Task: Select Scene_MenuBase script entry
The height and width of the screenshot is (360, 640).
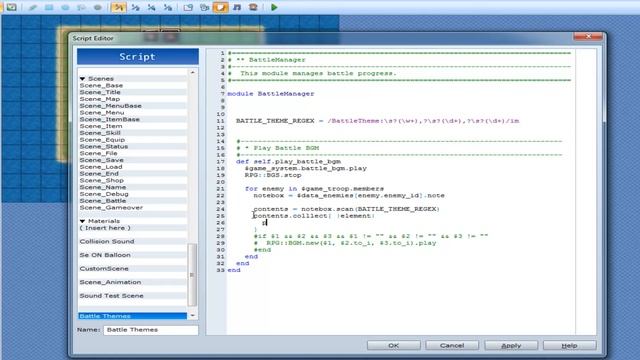Action: (133, 106)
